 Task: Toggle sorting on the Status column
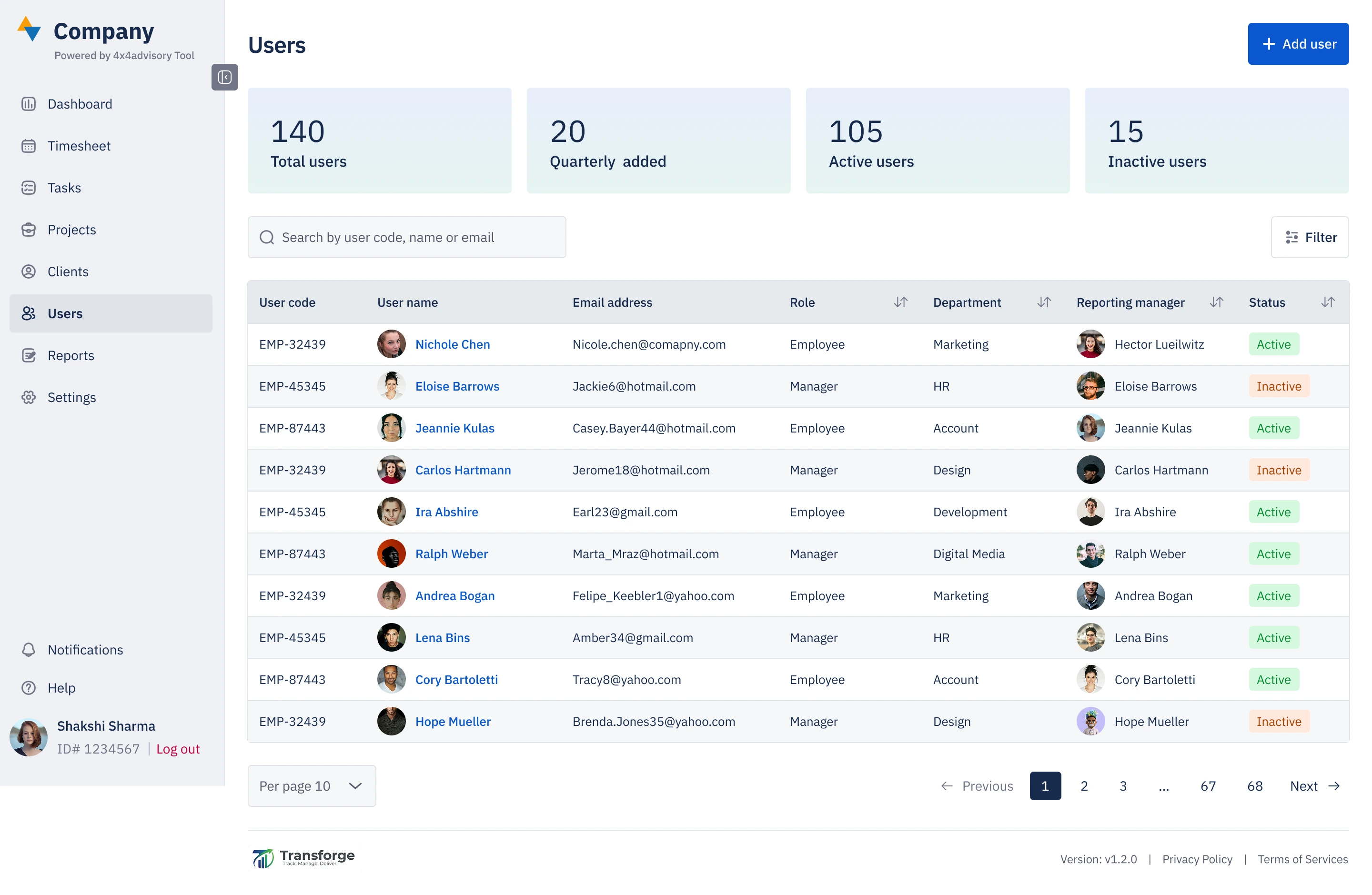pyautogui.click(x=1328, y=302)
